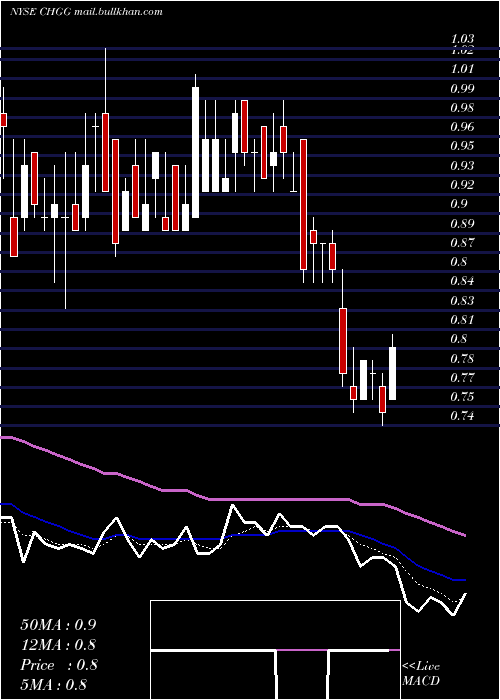
Task: Click the '<<Live MACD' label
Action: click(421, 674)
